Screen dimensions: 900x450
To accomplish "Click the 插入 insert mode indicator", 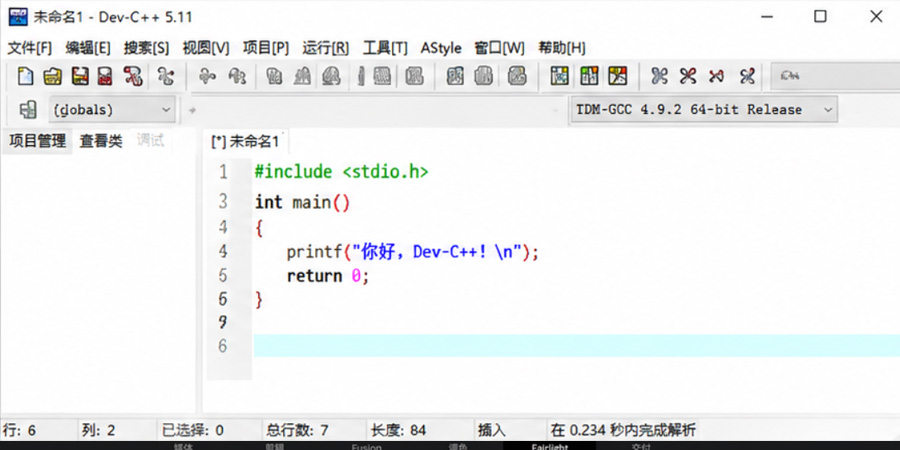I will click(491, 430).
